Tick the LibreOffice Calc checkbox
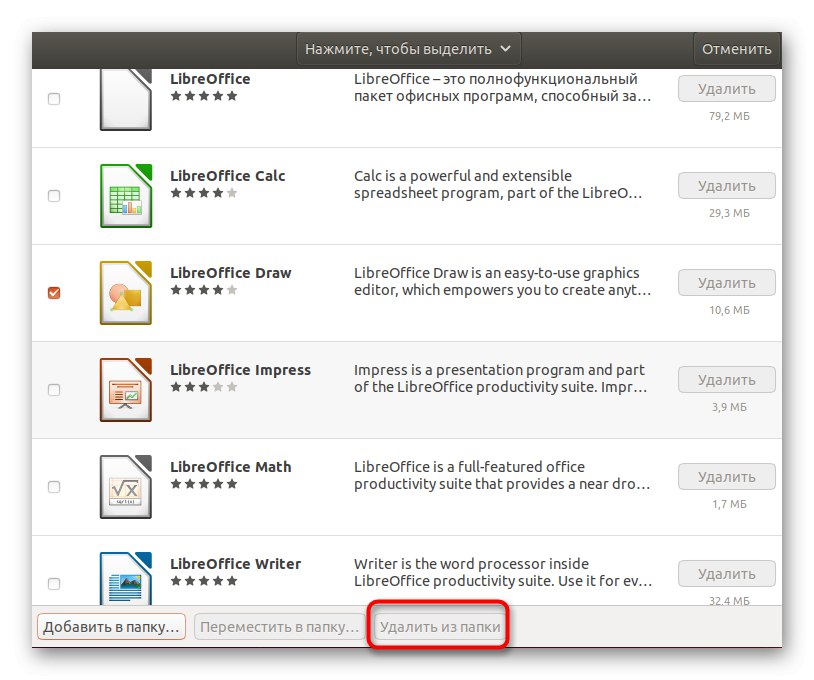The height and width of the screenshot is (680, 814). click(x=54, y=196)
